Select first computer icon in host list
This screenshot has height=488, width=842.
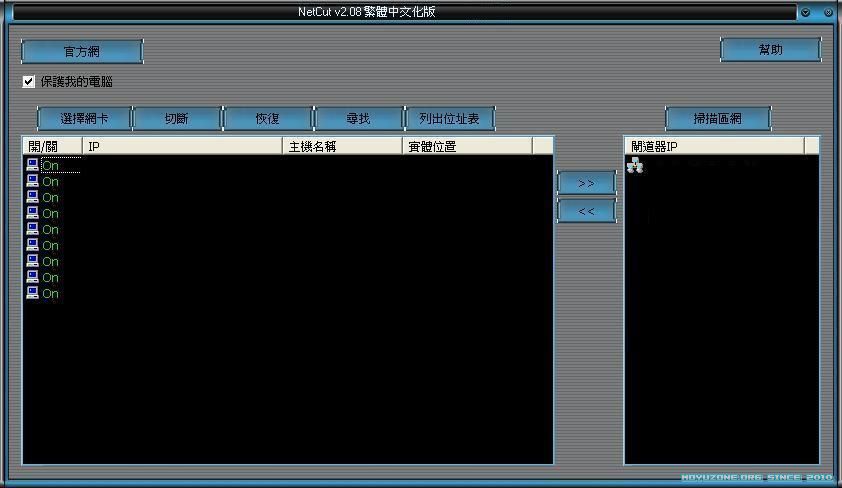33,165
